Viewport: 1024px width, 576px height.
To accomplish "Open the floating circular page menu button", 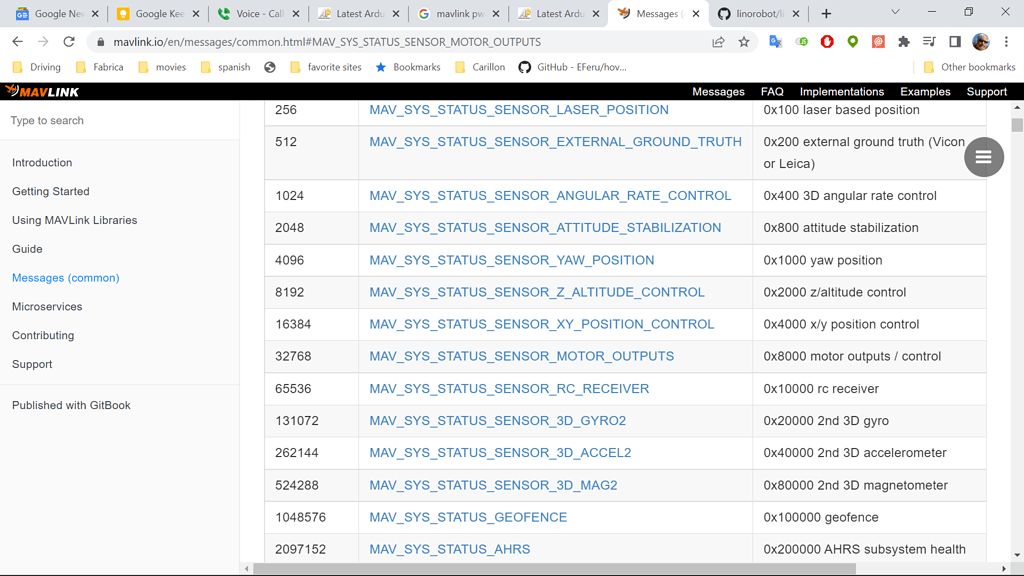I will click(984, 157).
